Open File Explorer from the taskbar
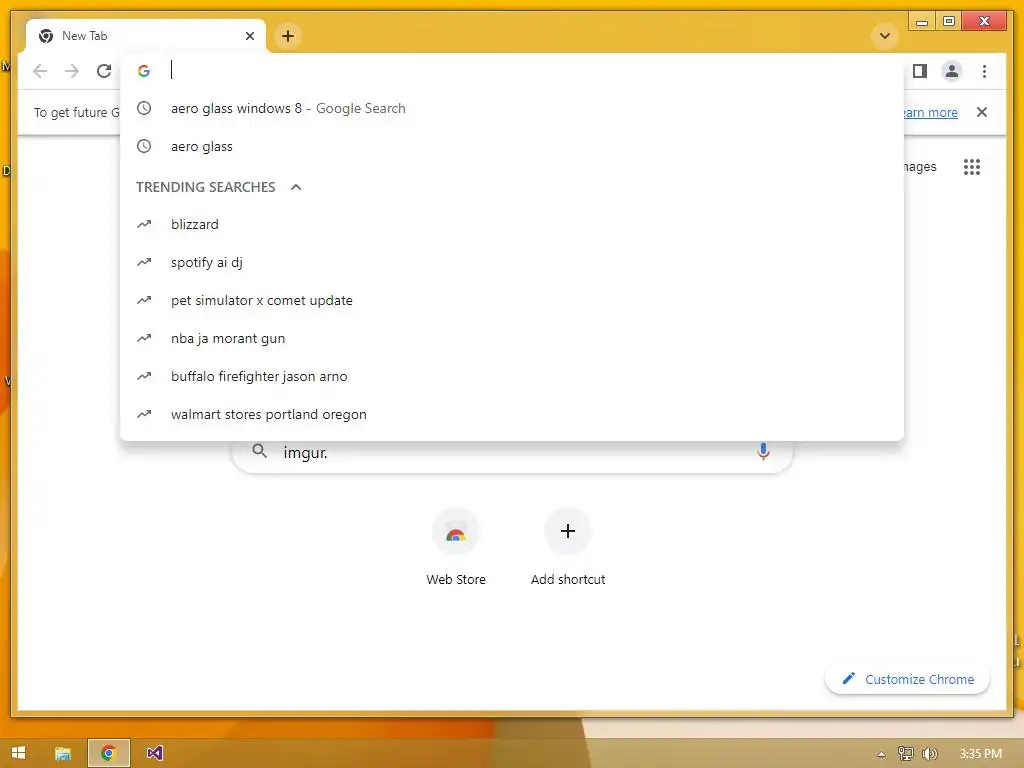The width and height of the screenshot is (1024, 768). tap(63, 753)
